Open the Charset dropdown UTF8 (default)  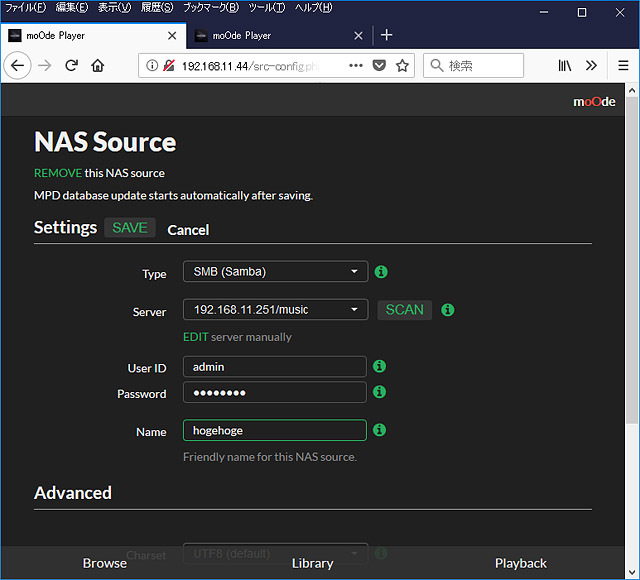pyautogui.click(x=276, y=553)
